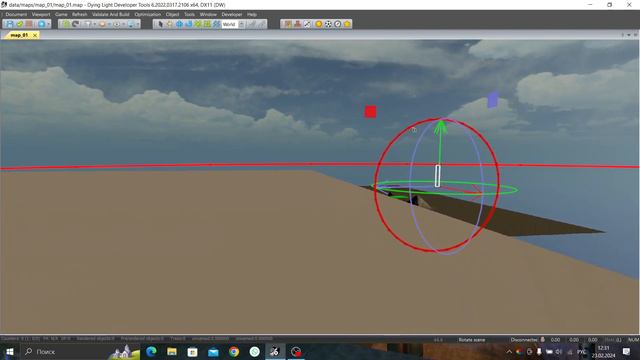This screenshot has width=640, height=360.
Task: Open the Object menu
Action: [x=172, y=14]
